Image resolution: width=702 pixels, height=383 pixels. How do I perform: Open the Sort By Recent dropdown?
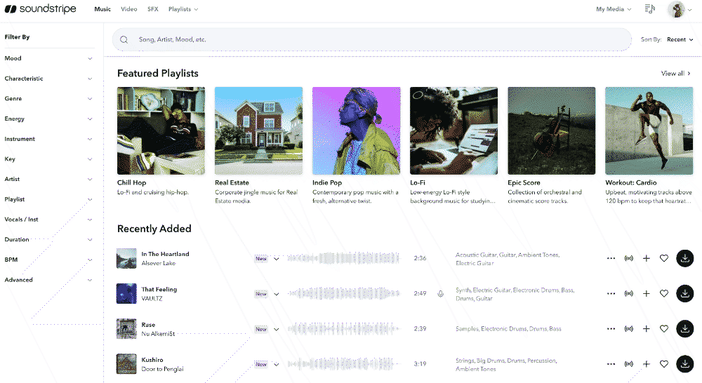680,39
